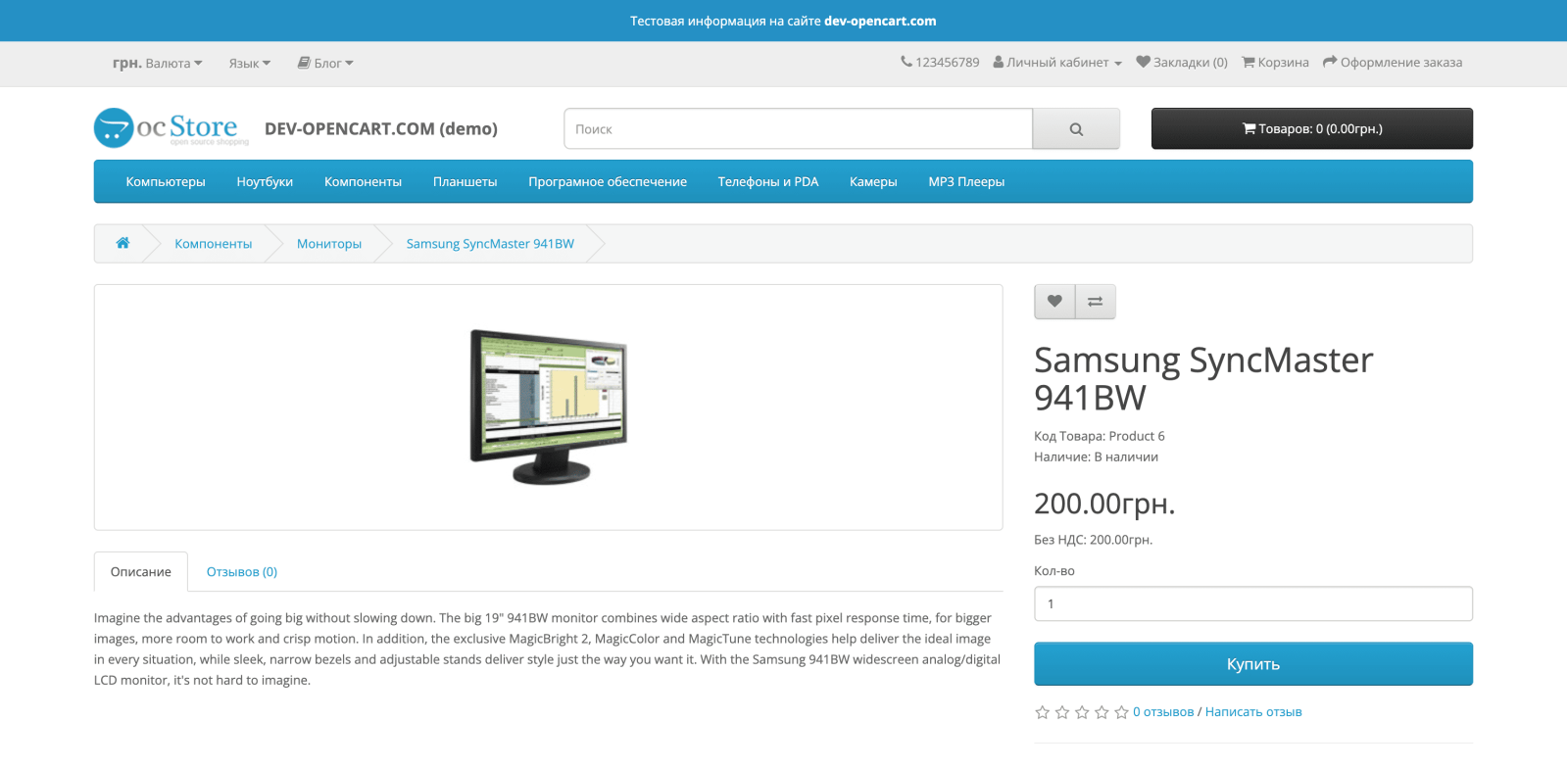Image resolution: width=1568 pixels, height=768 pixels.
Task: Open Телефоны и PDA menu item
Action: 768,182
